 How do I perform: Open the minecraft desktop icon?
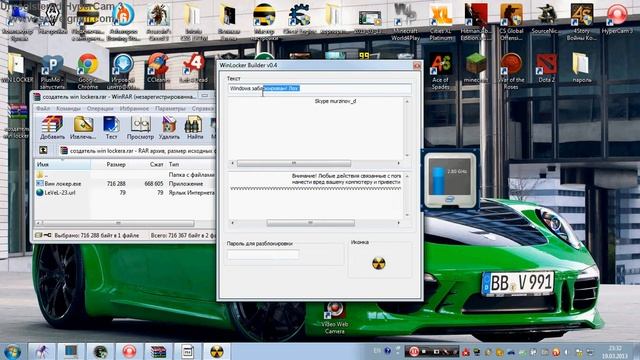(x=476, y=68)
